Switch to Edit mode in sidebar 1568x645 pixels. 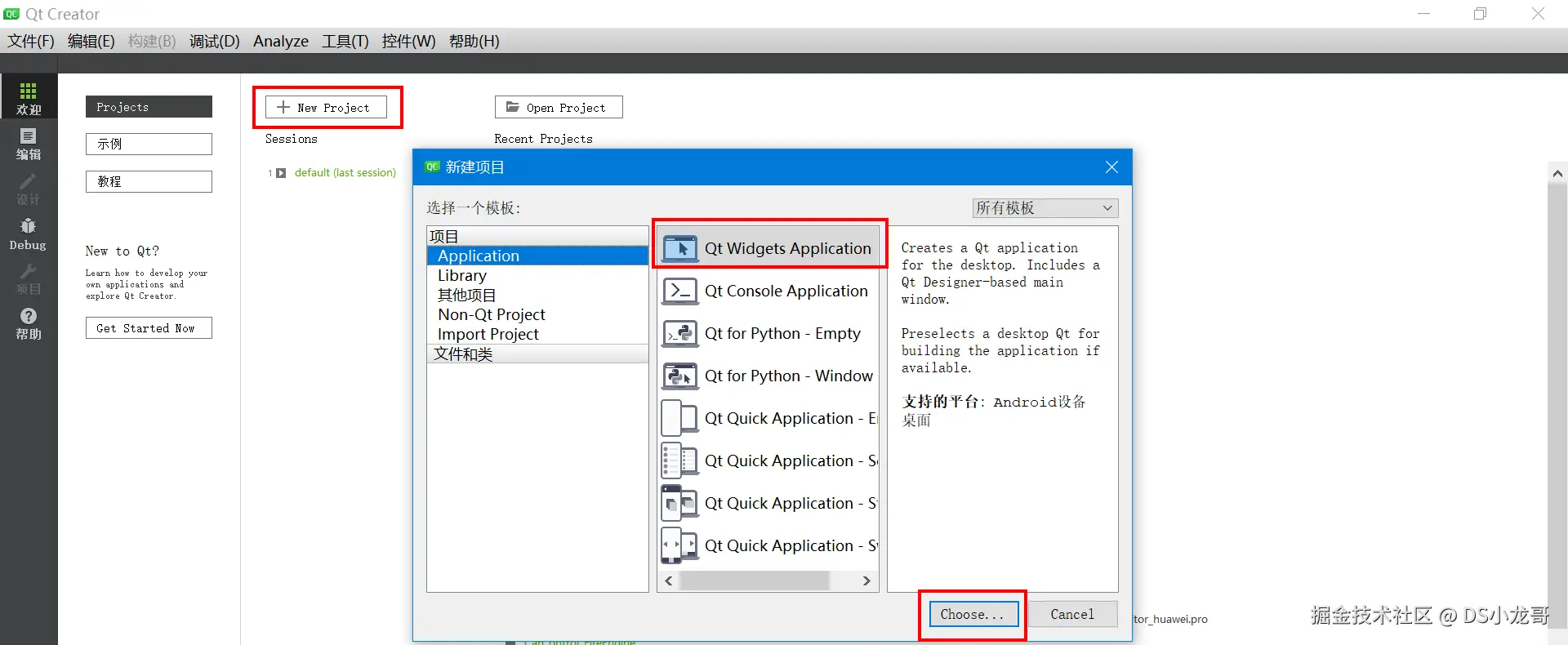point(29,144)
